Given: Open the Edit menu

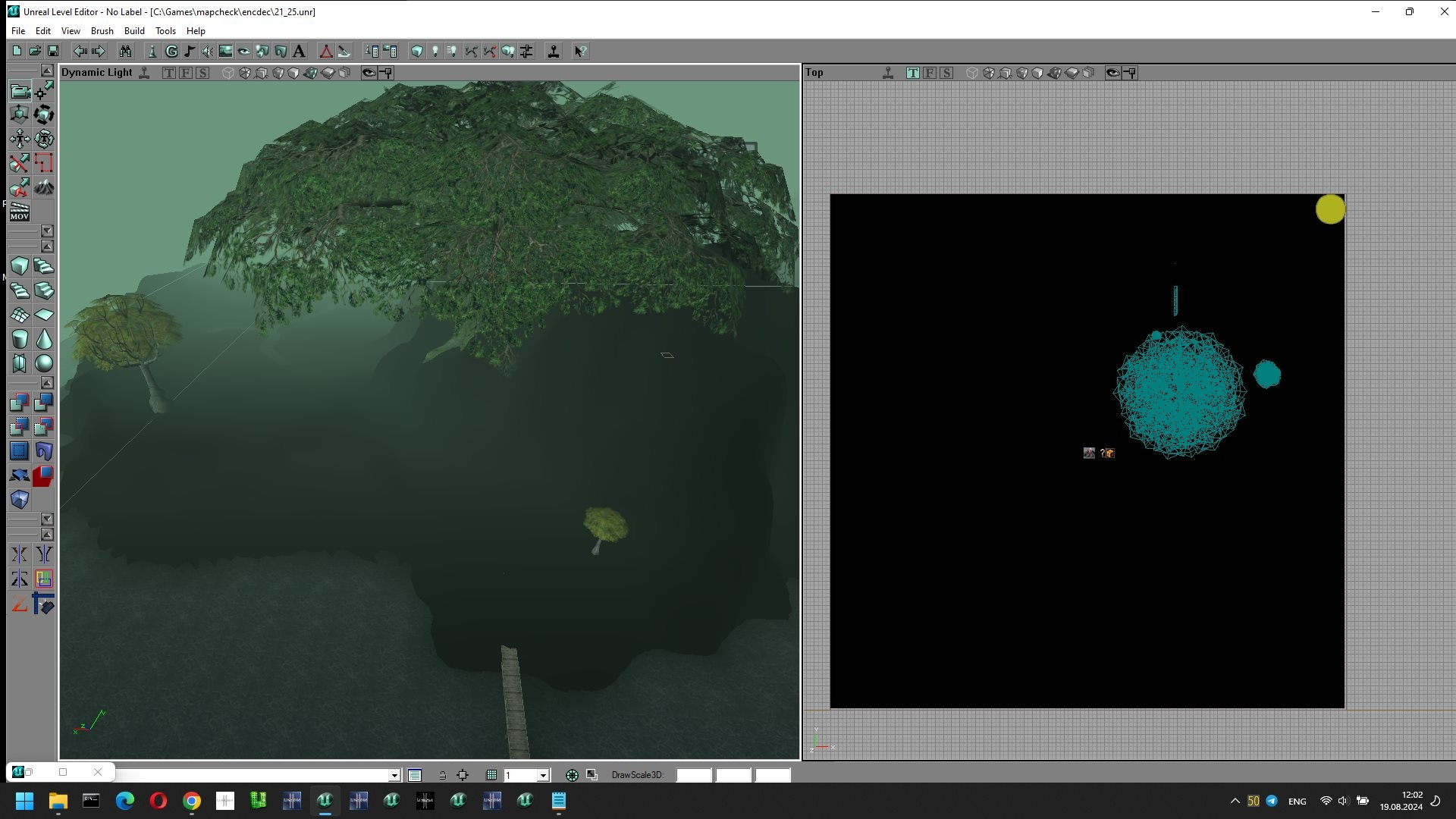Looking at the screenshot, I should [43, 31].
